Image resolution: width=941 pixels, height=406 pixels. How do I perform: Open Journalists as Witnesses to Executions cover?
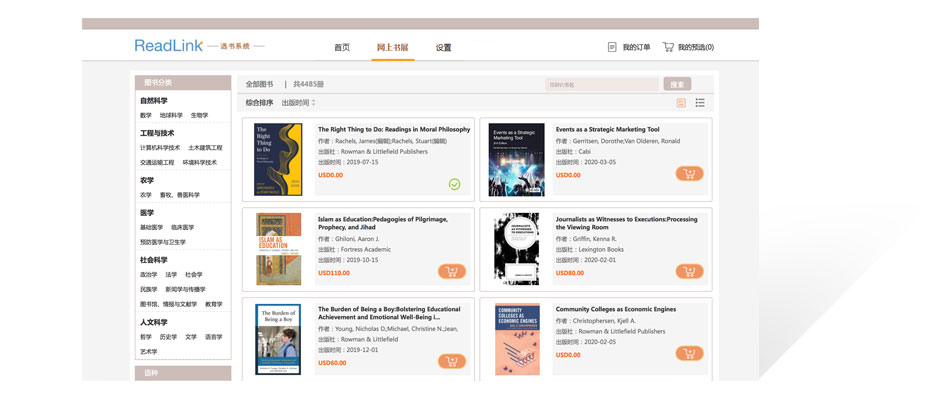[x=517, y=249]
